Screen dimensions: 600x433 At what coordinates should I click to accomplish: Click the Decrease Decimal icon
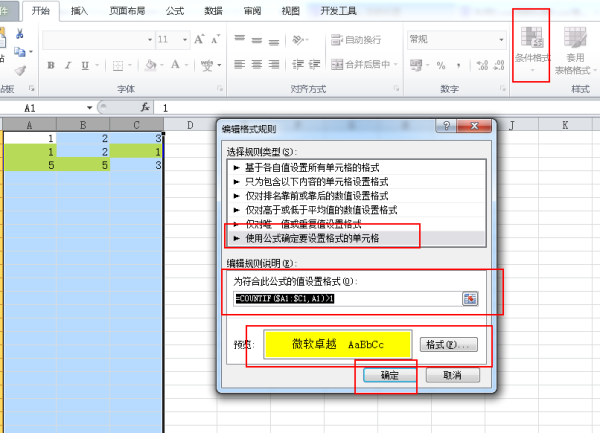[x=499, y=65]
